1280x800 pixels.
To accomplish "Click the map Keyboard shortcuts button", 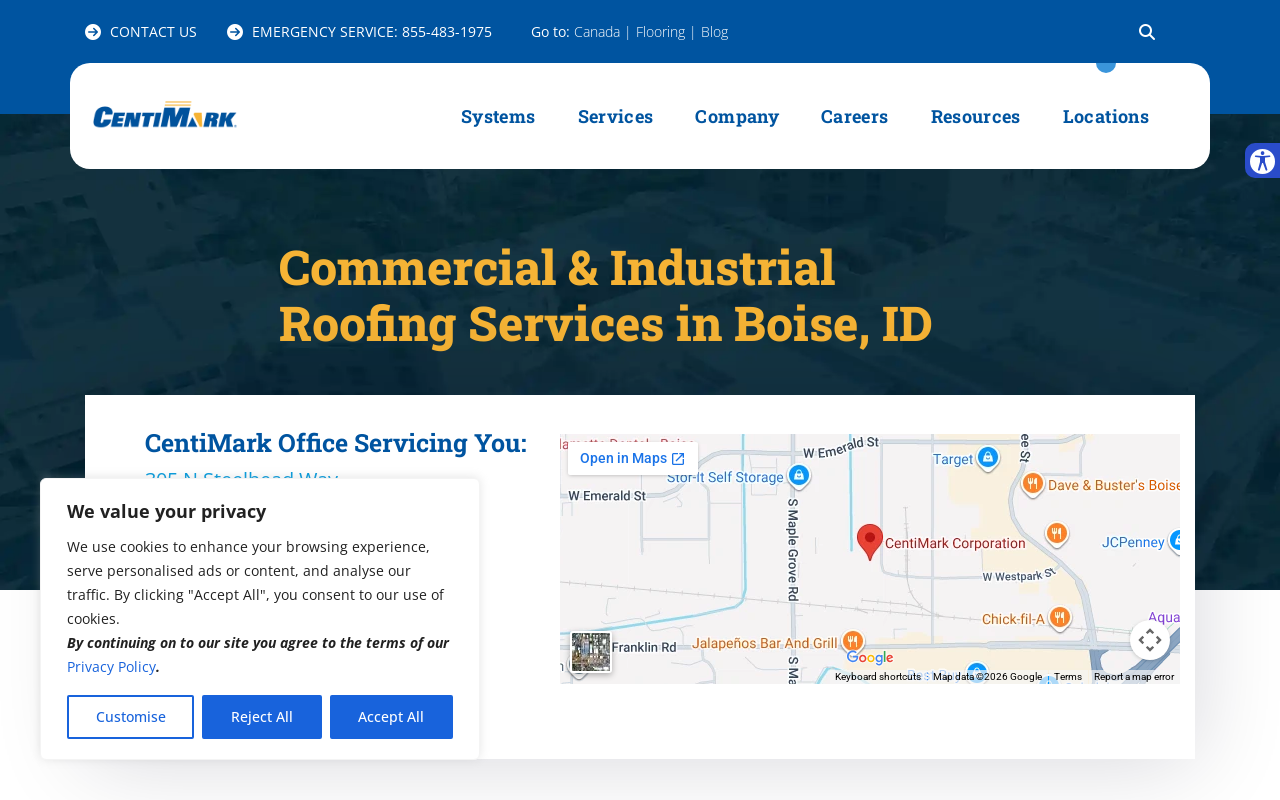I will point(878,677).
